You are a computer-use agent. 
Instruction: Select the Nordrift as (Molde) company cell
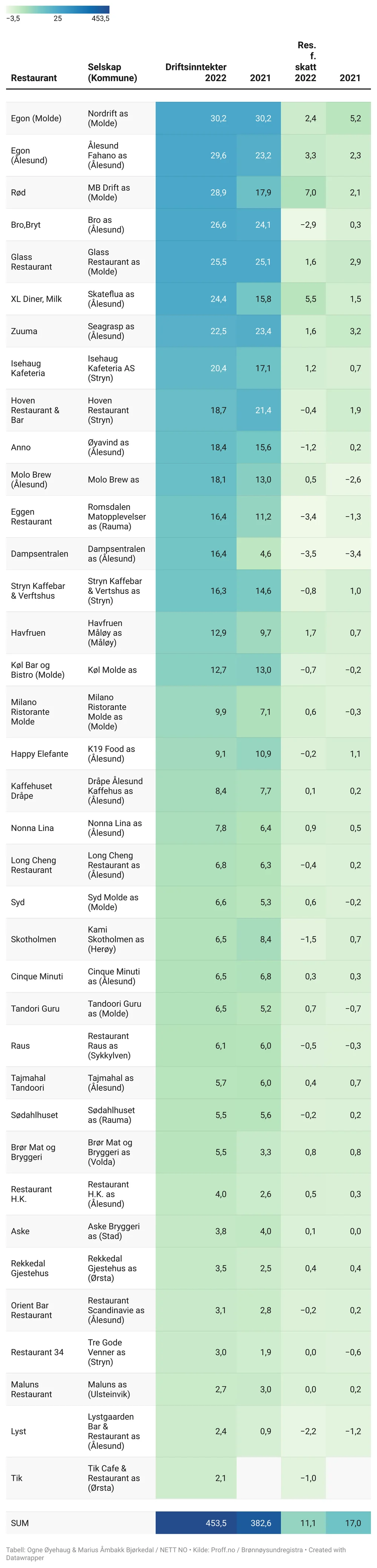click(108, 119)
